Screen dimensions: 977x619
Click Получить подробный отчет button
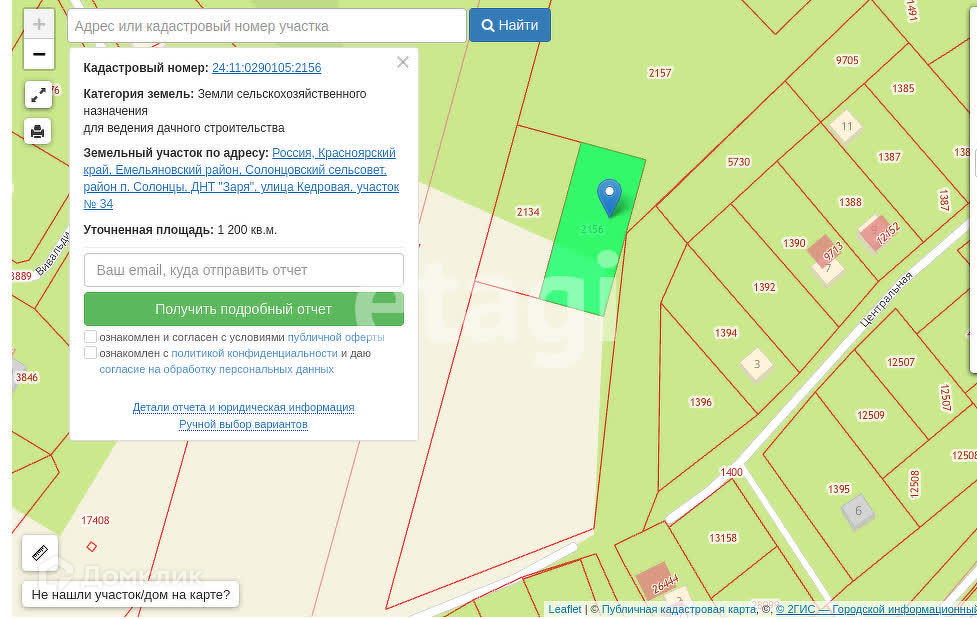coord(244,309)
